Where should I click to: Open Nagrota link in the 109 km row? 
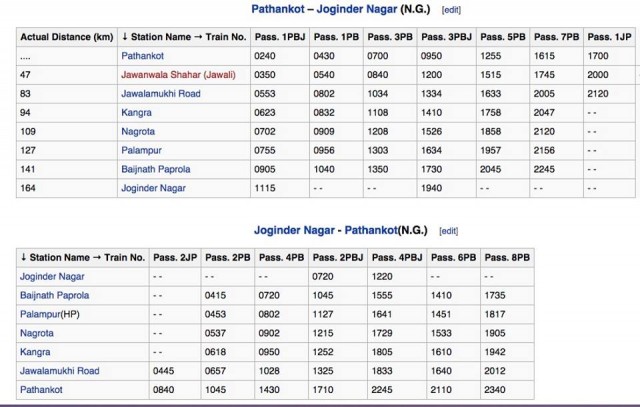pos(139,132)
